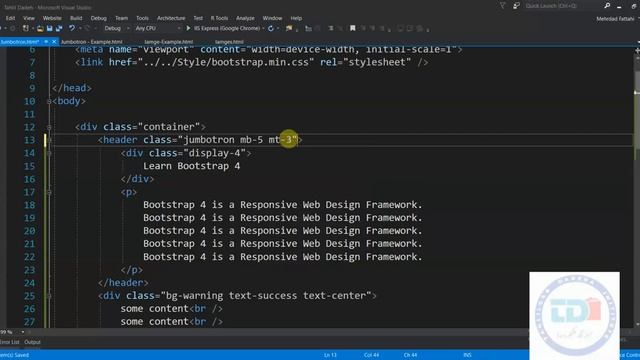
Task: Switch to the tab right of Jumbotron - Example.html
Action: [x=169, y=42]
